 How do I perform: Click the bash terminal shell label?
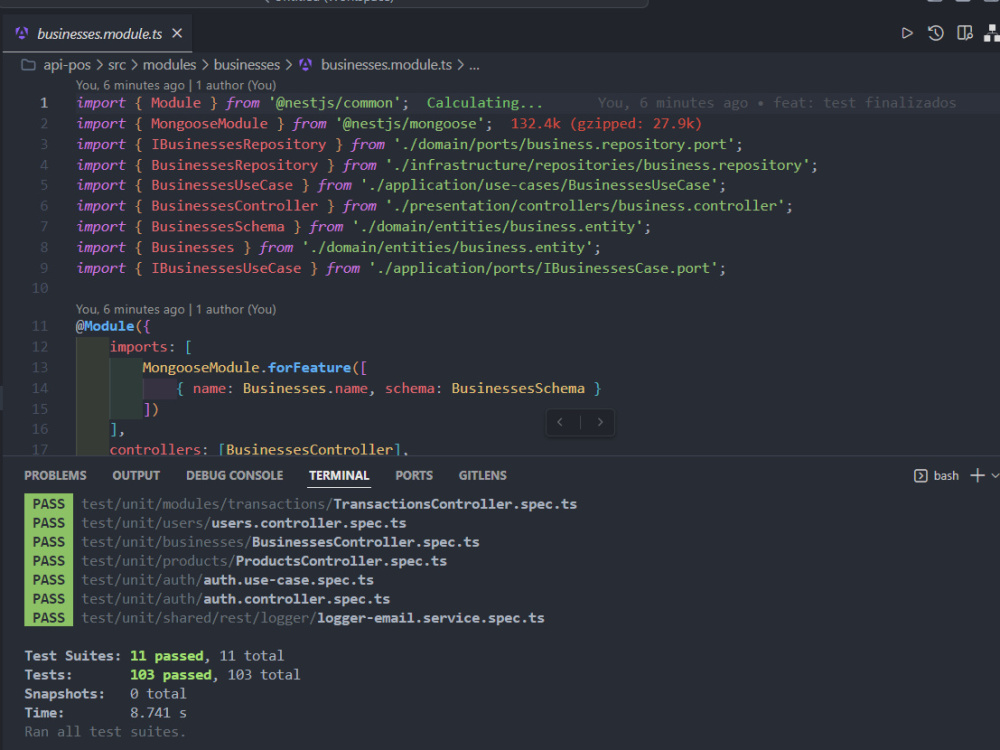pyautogui.click(x=946, y=476)
